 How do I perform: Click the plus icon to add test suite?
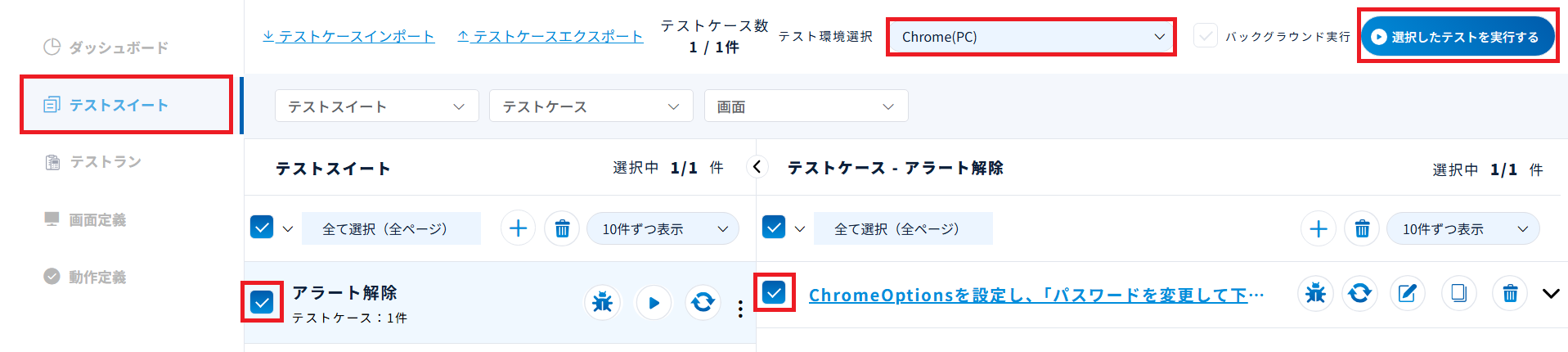click(518, 228)
